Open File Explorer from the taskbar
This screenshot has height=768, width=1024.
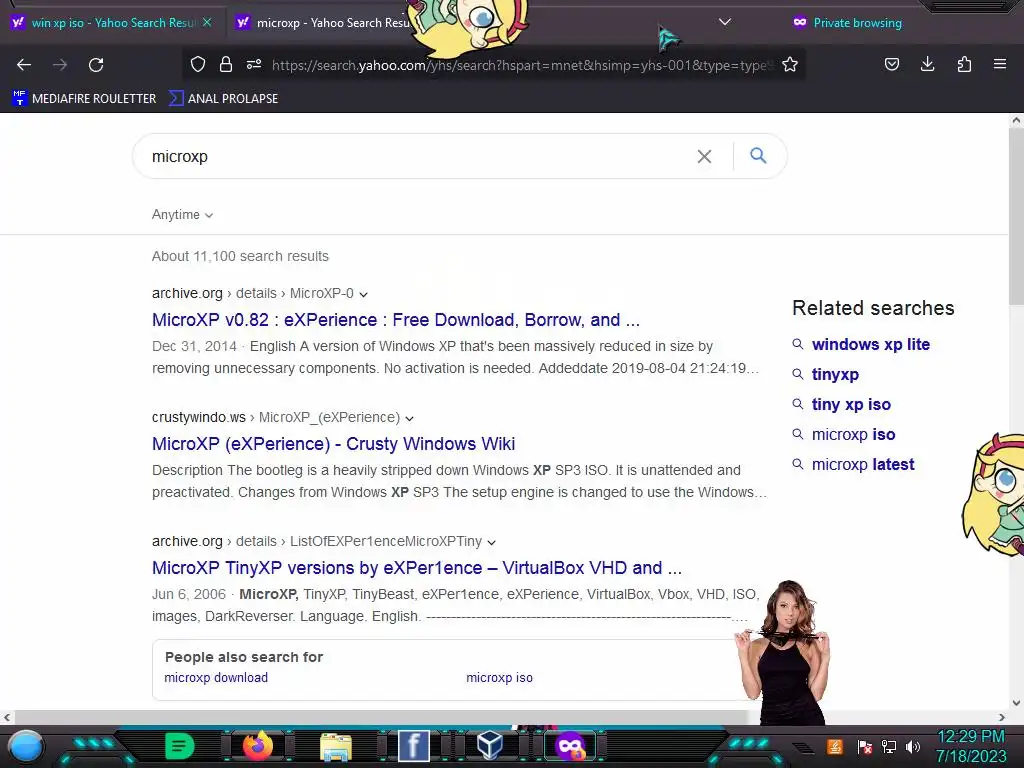point(336,747)
